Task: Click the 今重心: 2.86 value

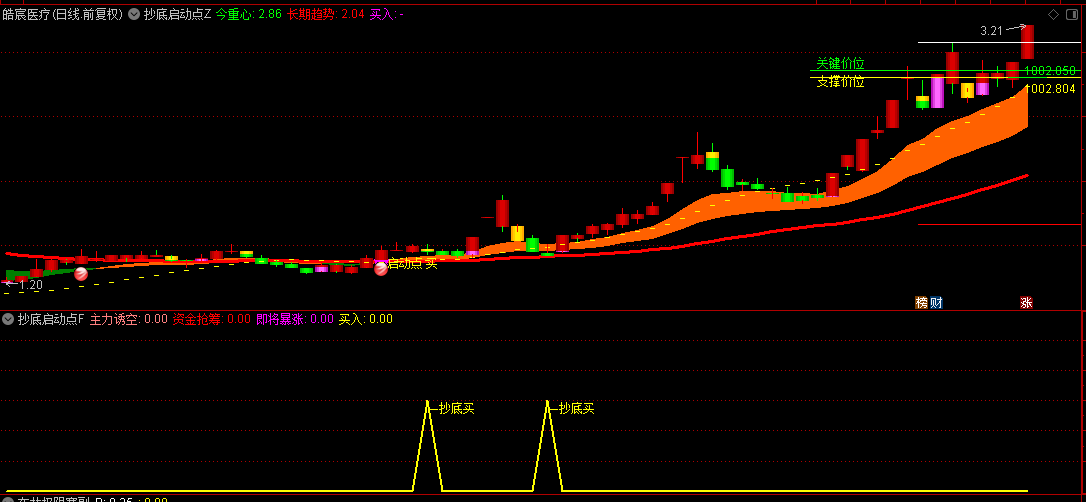Action: [249, 14]
